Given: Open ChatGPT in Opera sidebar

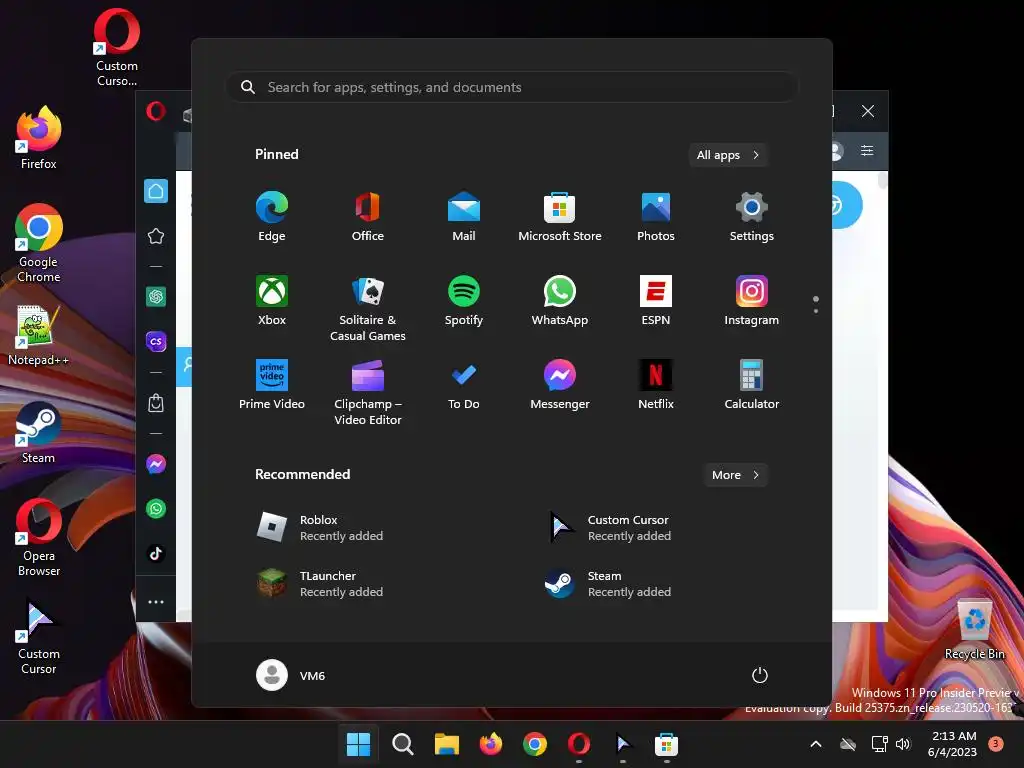Looking at the screenshot, I should [156, 297].
